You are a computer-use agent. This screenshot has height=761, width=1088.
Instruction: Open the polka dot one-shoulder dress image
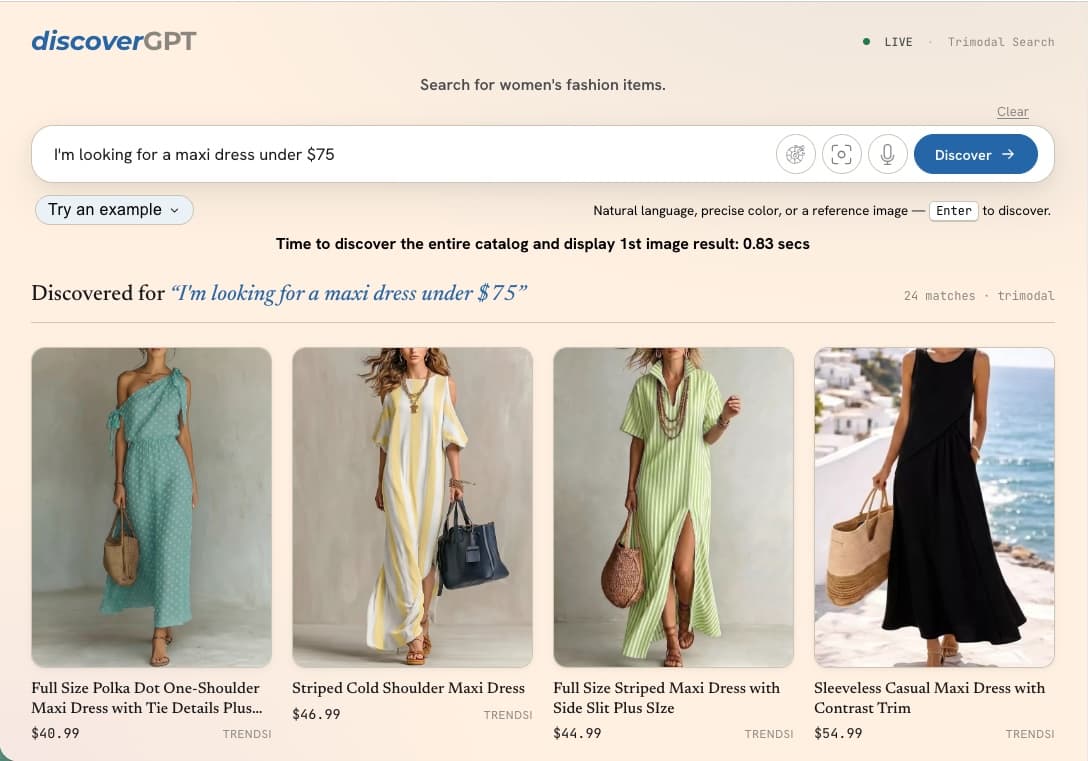point(151,507)
